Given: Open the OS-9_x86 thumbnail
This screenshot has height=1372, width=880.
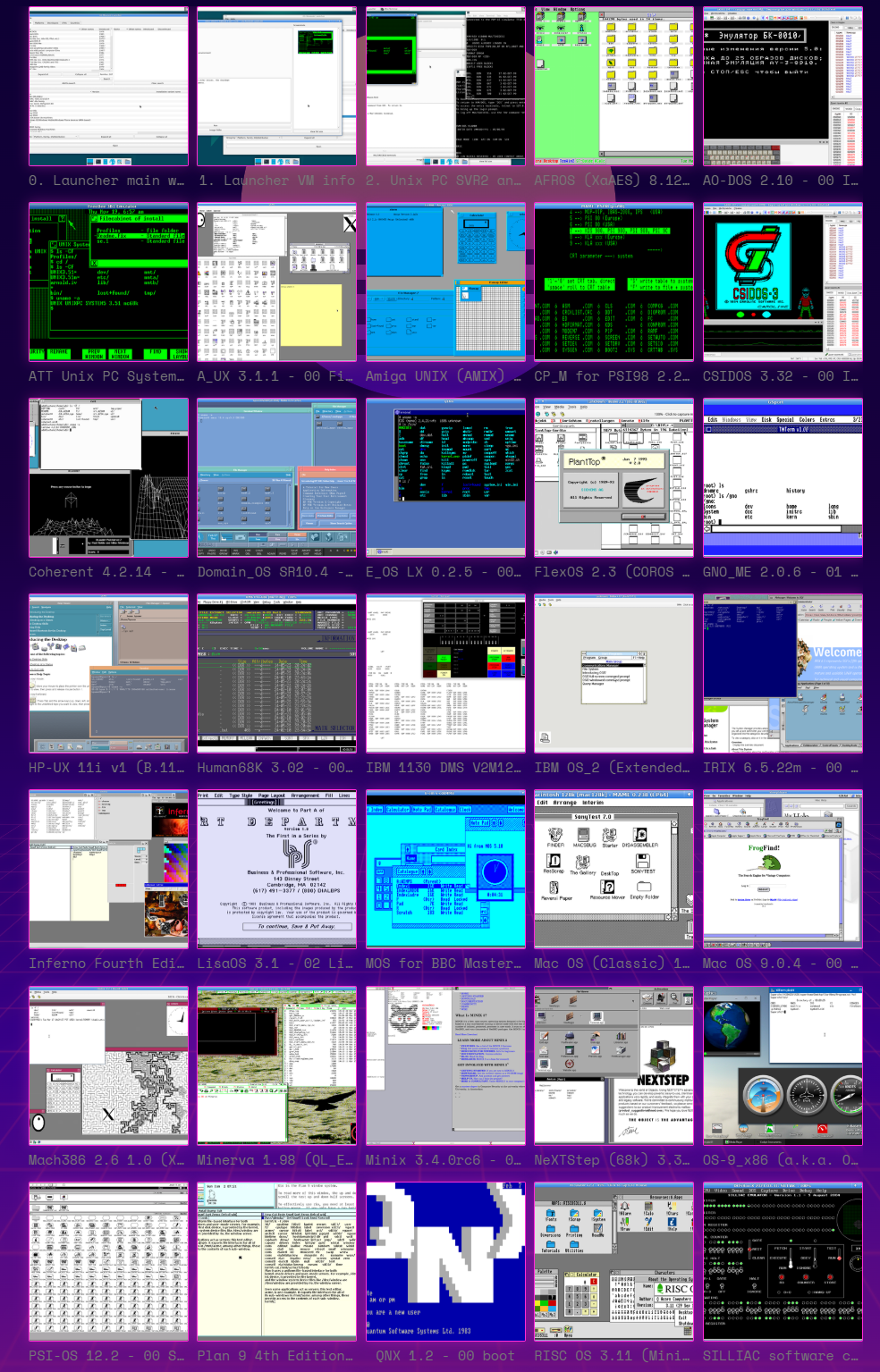Looking at the screenshot, I should (x=783, y=1066).
